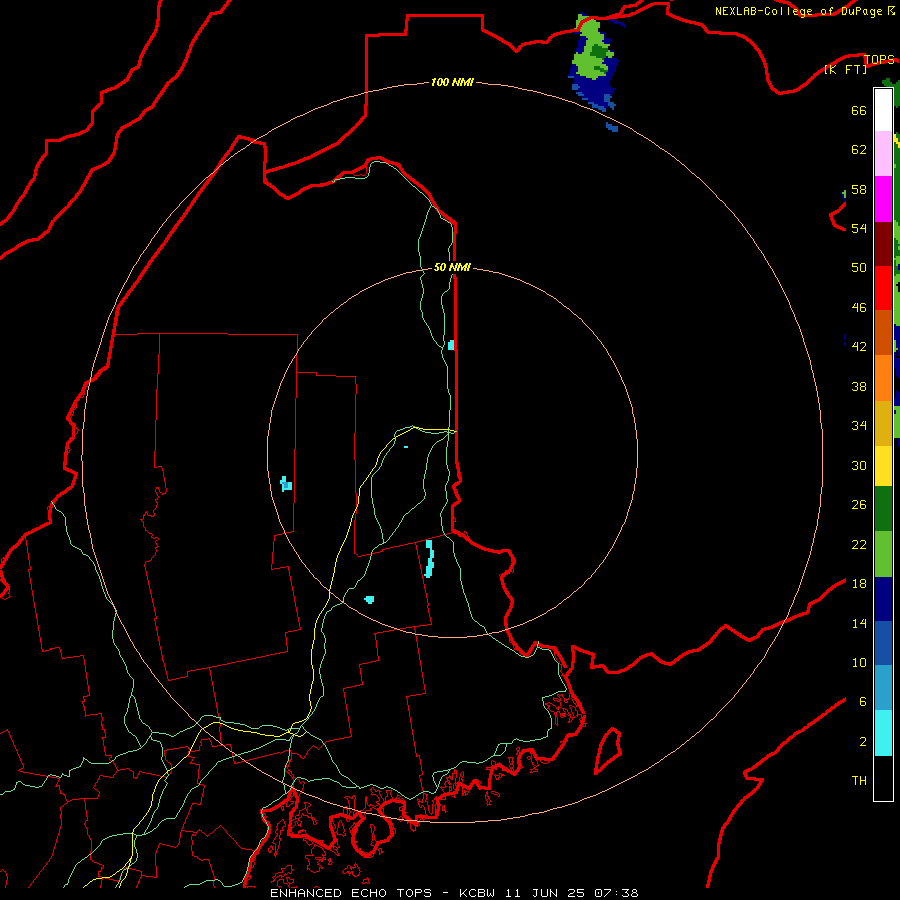Click legend value '10'

(x=859, y=663)
